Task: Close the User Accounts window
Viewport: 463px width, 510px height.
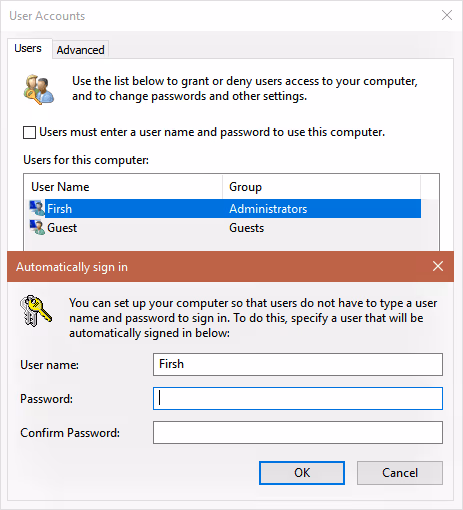Action: coord(447,15)
